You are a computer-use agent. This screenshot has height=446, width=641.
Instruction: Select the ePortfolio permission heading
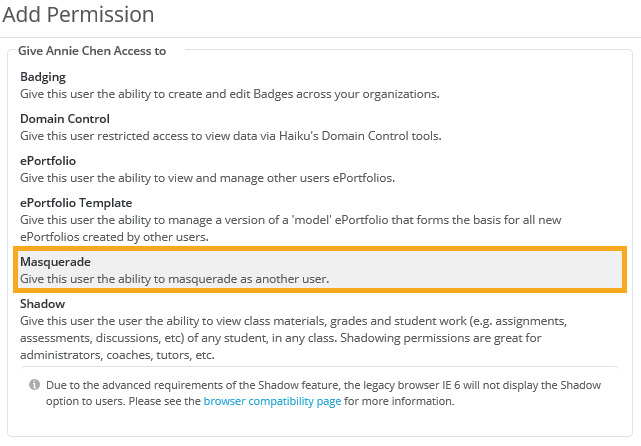(48, 161)
